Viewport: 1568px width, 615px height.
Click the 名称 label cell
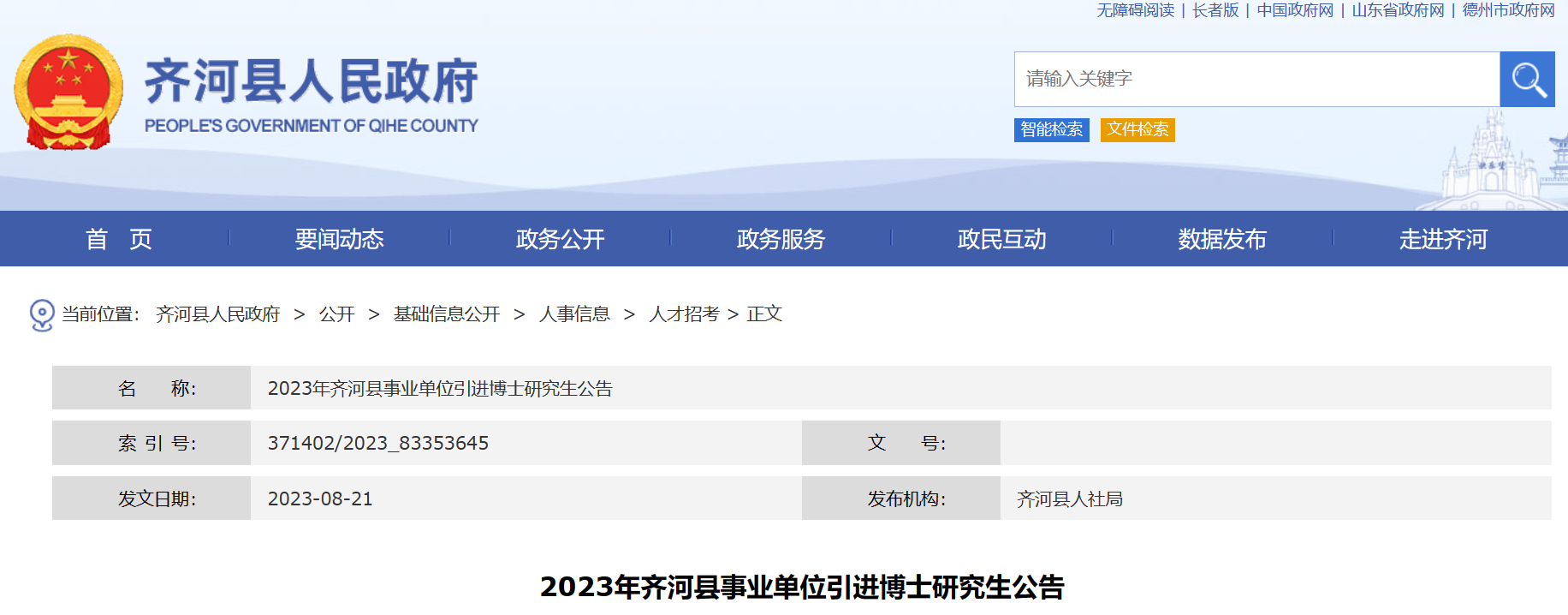[x=151, y=388]
